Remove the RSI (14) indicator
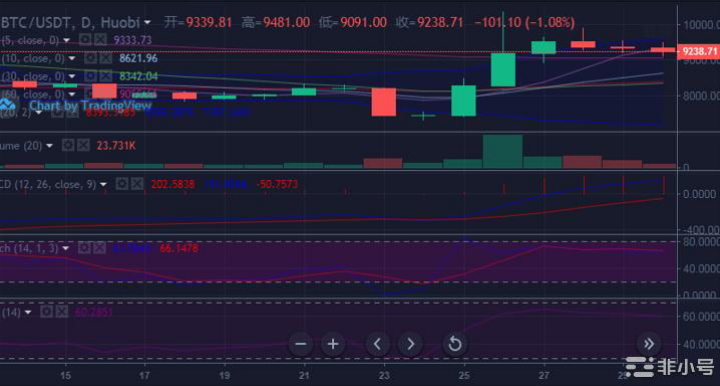 point(62,312)
